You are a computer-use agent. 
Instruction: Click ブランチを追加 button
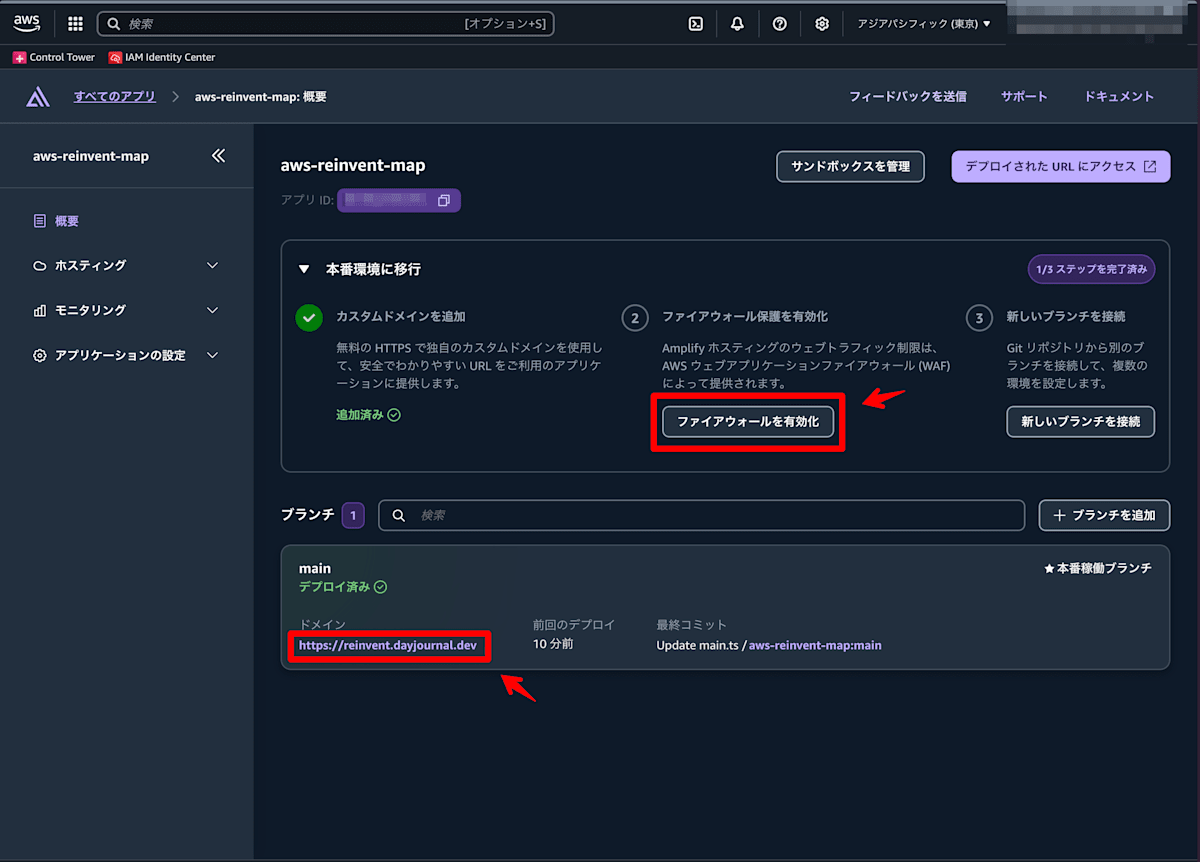(x=1105, y=515)
